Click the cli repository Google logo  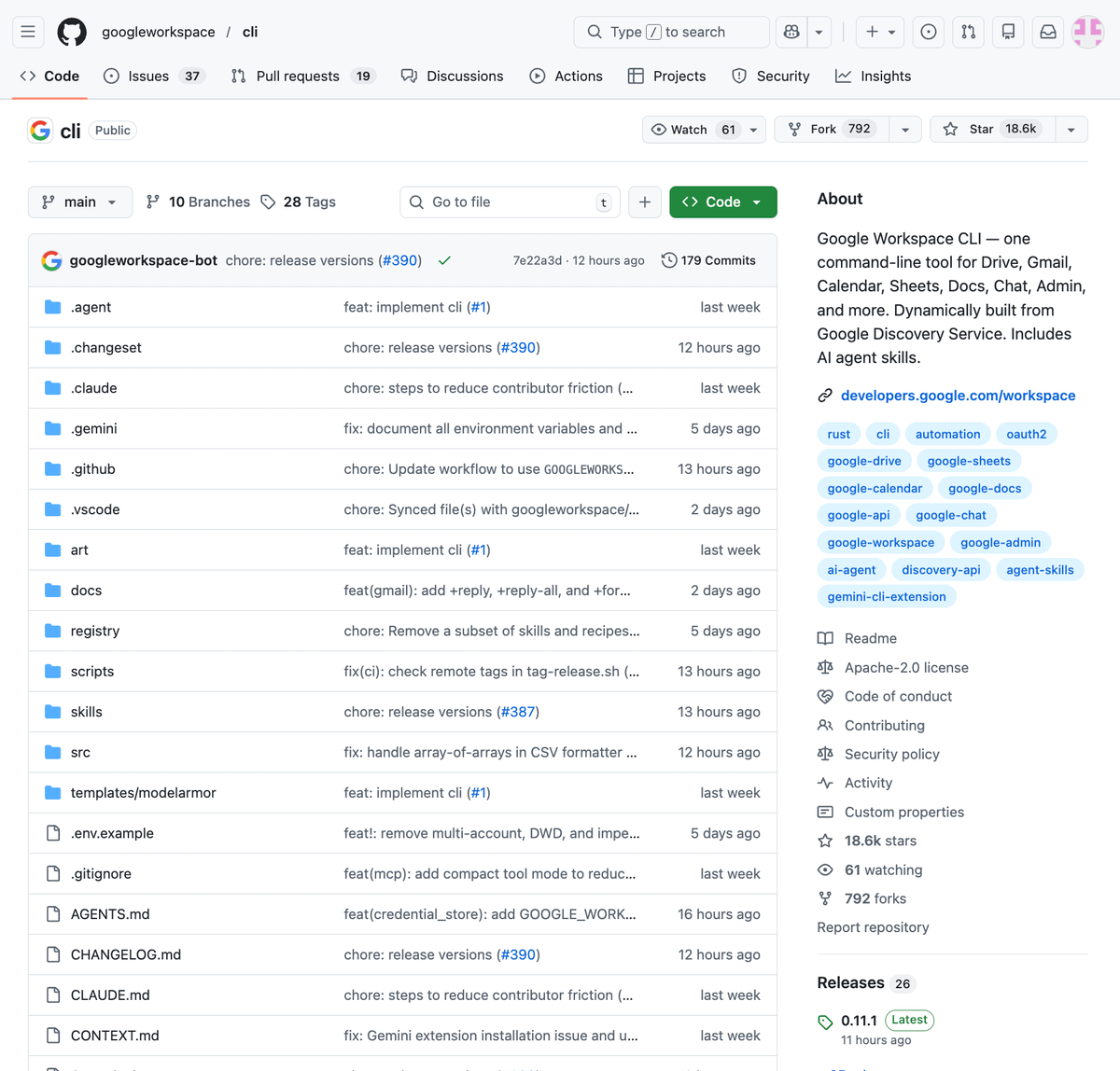coord(40,131)
